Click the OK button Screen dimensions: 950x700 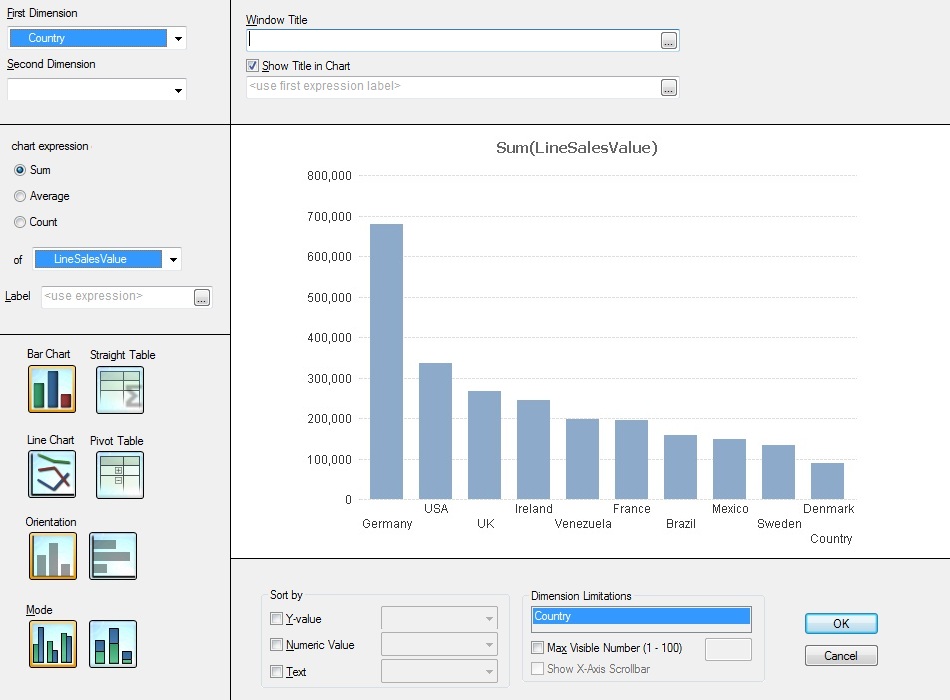point(841,623)
